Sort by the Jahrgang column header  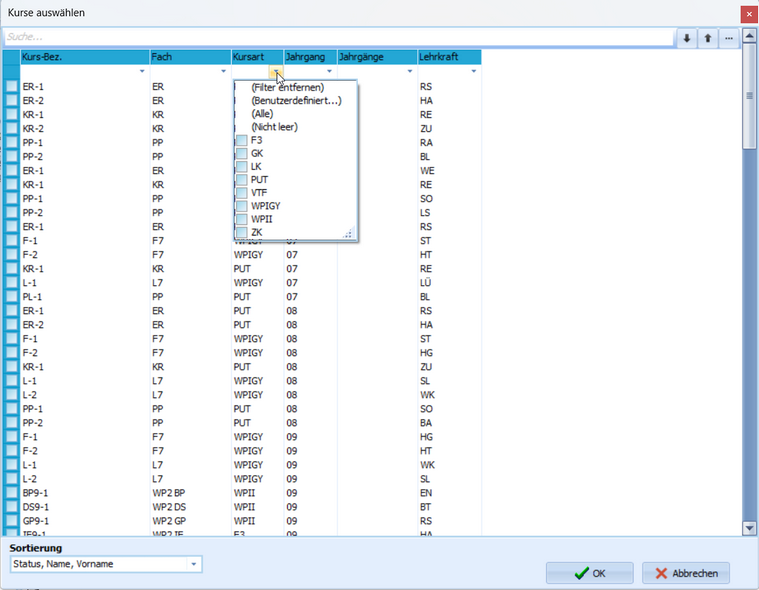pyautogui.click(x=310, y=57)
